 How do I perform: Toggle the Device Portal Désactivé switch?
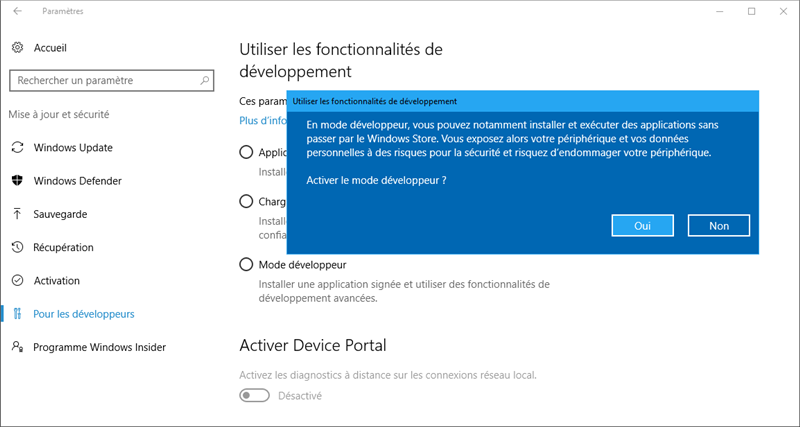pos(255,395)
